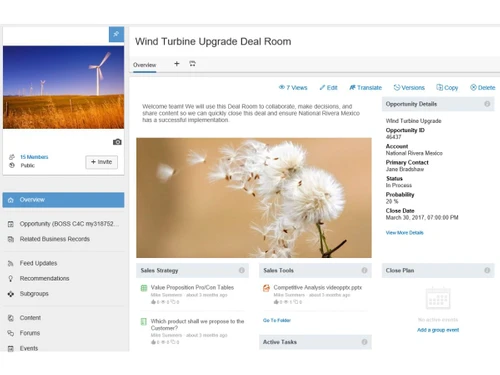Viewport: 500px width, 375px height.
Task: Click info icon on Close Plan panel
Action: pos(487,270)
